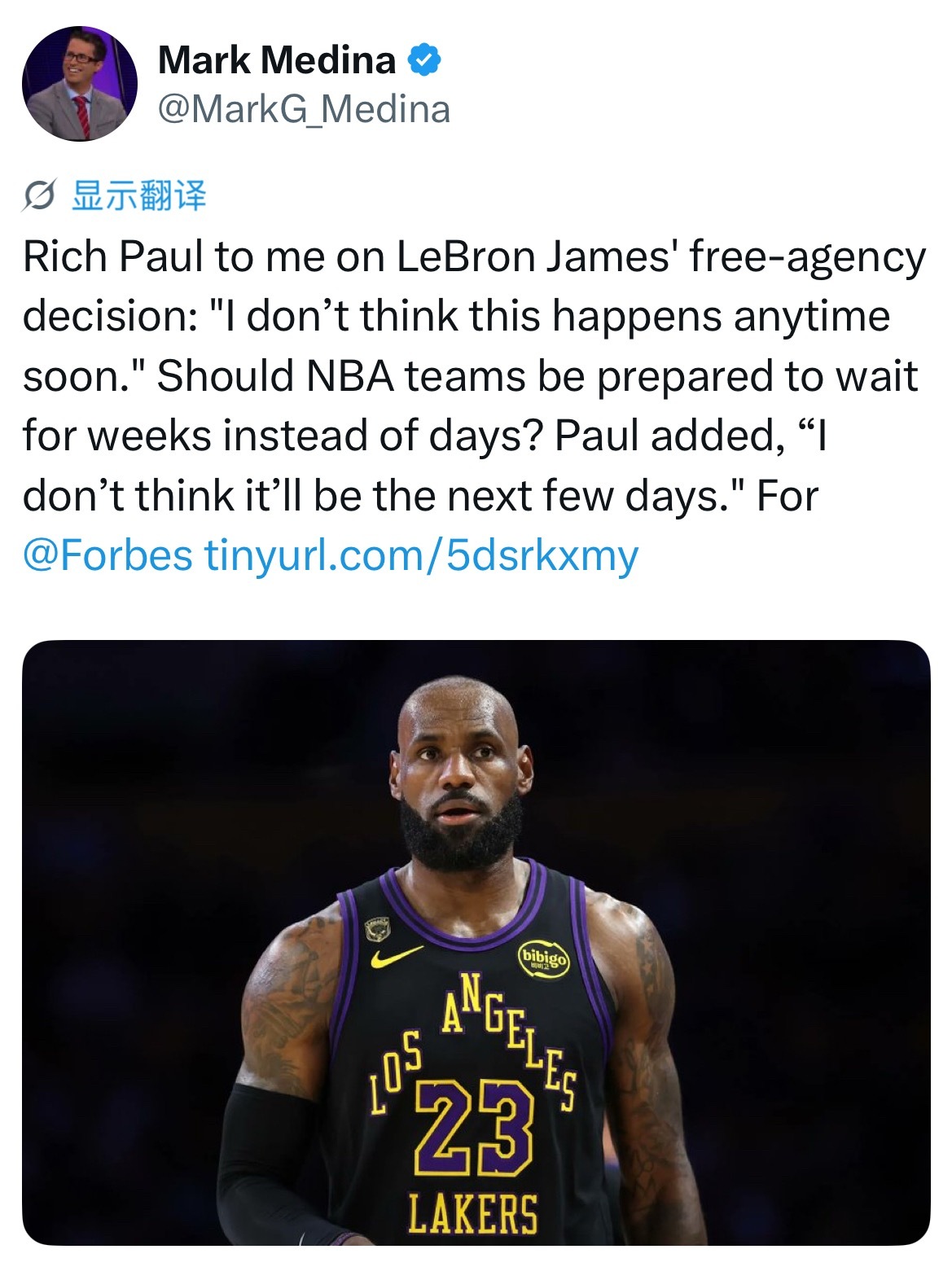
Task: Follow the tinyurl.com/5dsrkxmy link
Action: (x=421, y=555)
